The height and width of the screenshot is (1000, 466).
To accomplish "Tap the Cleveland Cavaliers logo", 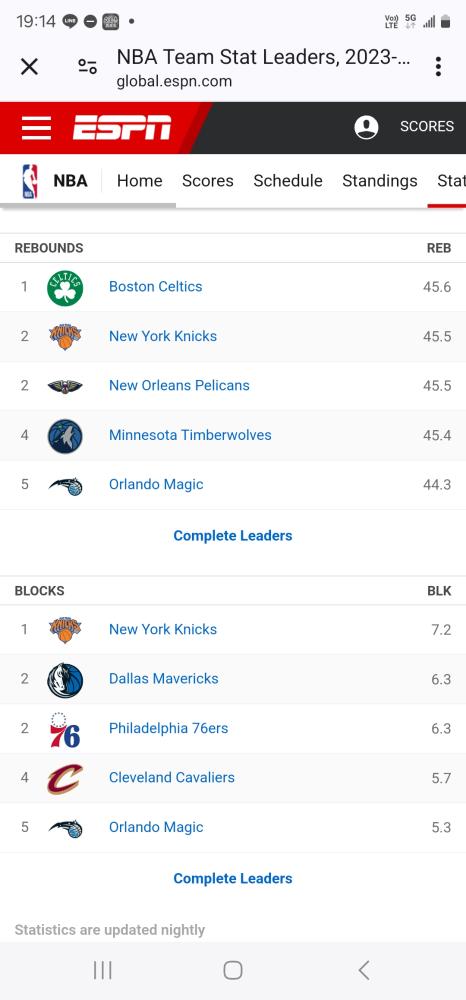I will (x=65, y=779).
